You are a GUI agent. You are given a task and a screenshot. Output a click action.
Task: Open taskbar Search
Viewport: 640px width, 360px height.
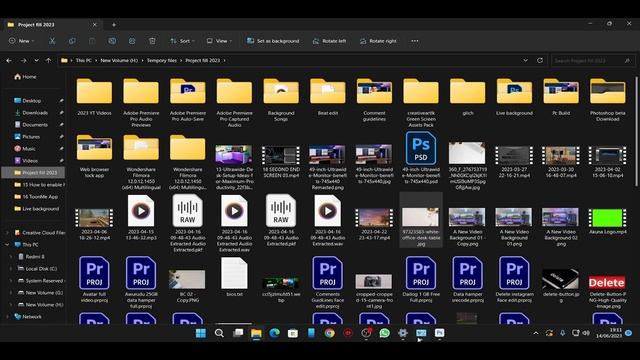[x=219, y=333]
